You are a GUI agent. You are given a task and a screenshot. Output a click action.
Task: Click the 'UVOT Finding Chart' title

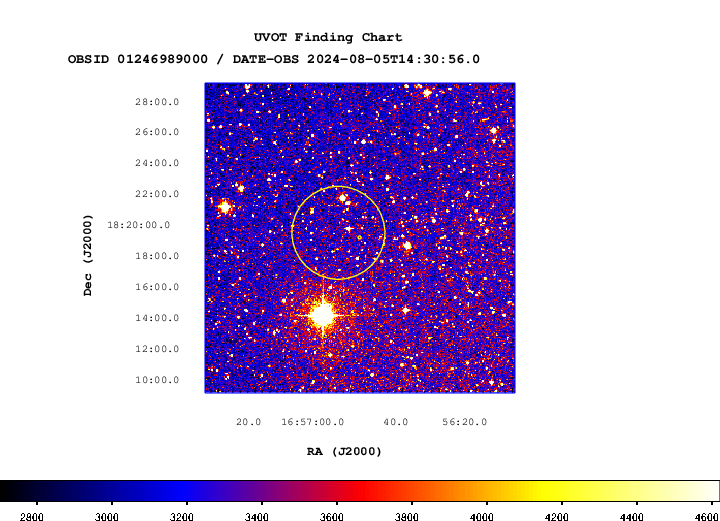coord(328,37)
